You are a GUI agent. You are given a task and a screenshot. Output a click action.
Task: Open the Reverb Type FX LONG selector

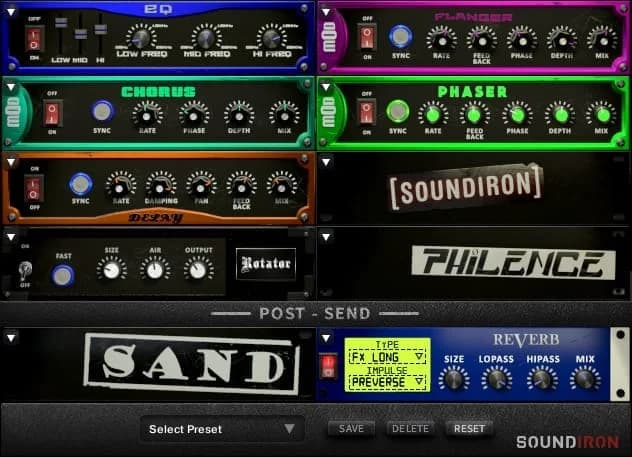point(387,358)
